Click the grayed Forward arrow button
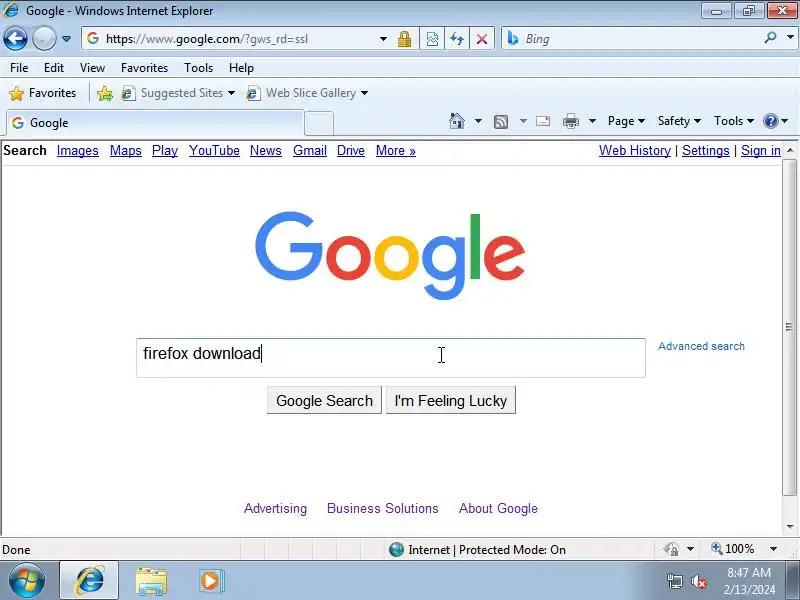 [x=44, y=39]
